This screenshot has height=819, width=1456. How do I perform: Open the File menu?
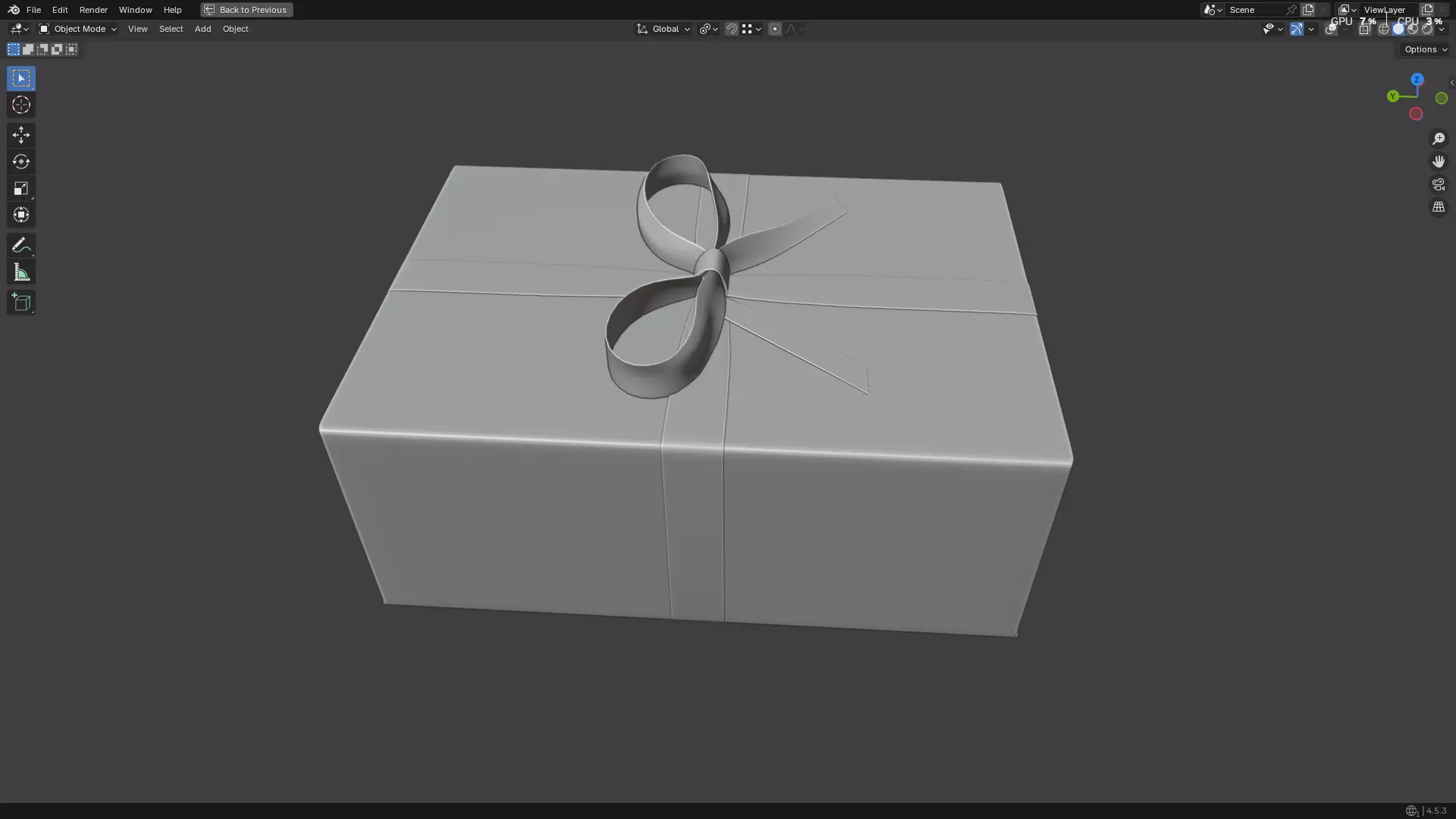(33, 10)
